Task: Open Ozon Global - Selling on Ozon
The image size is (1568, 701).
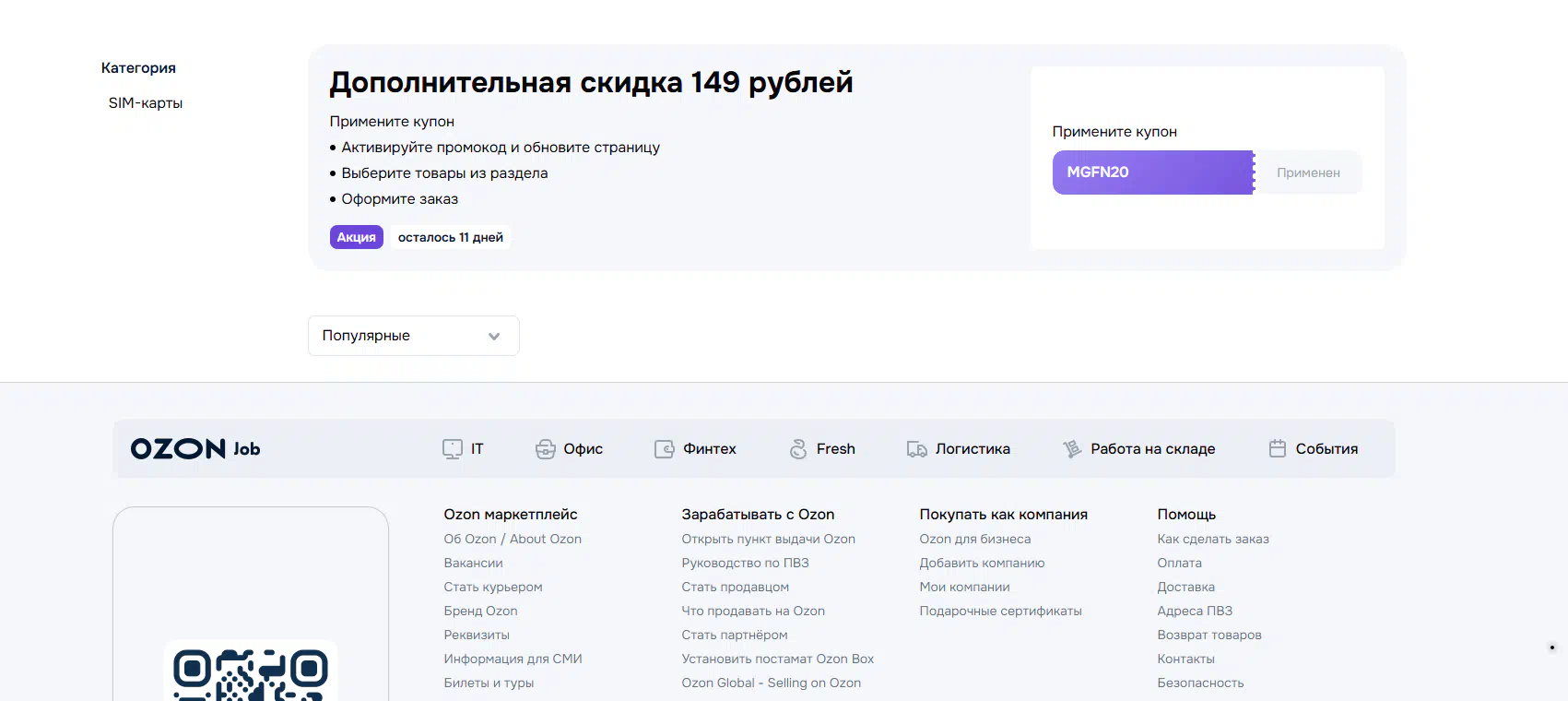Action: coord(772,683)
